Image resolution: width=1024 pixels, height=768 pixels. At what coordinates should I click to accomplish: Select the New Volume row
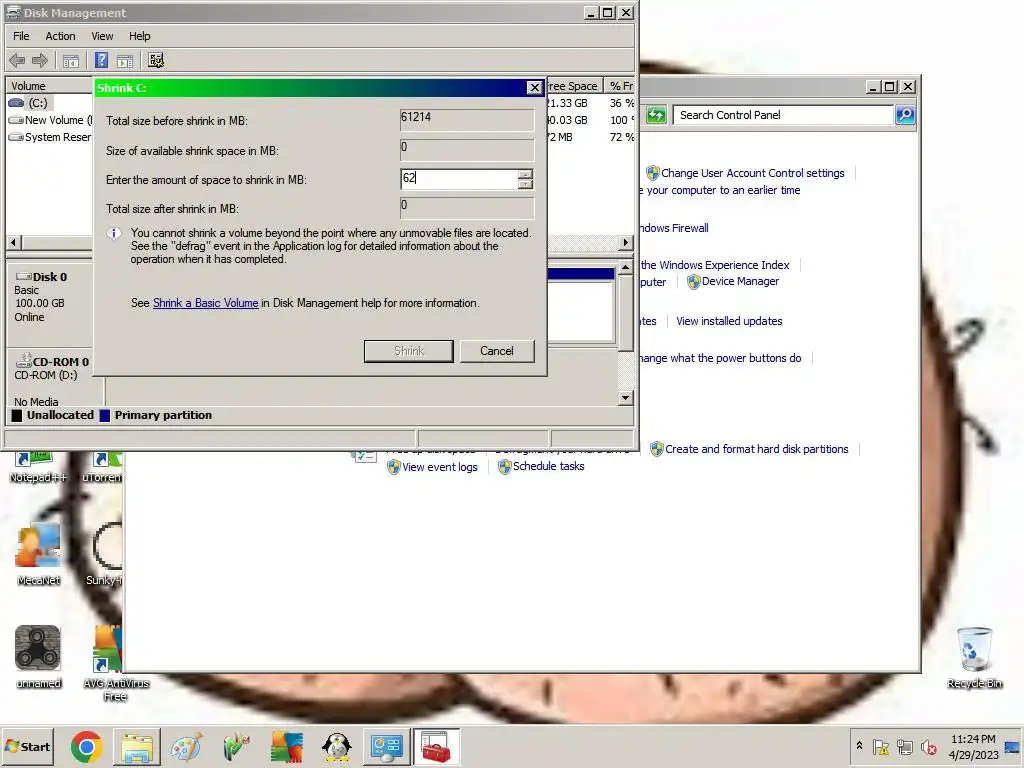50,120
